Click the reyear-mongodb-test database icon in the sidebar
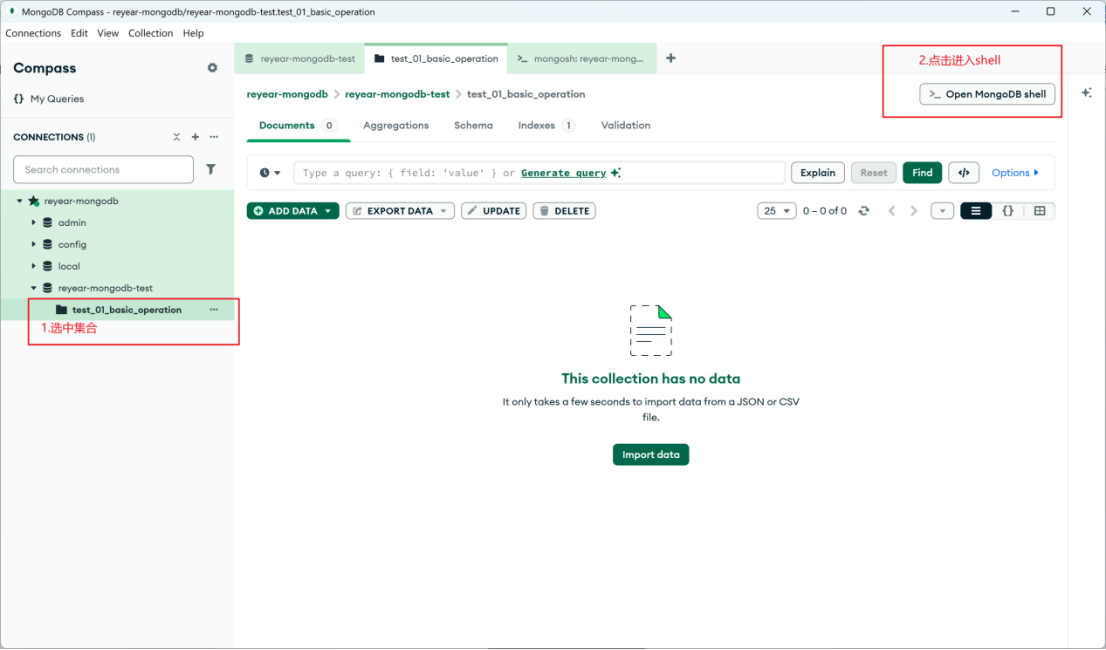 click(x=47, y=288)
